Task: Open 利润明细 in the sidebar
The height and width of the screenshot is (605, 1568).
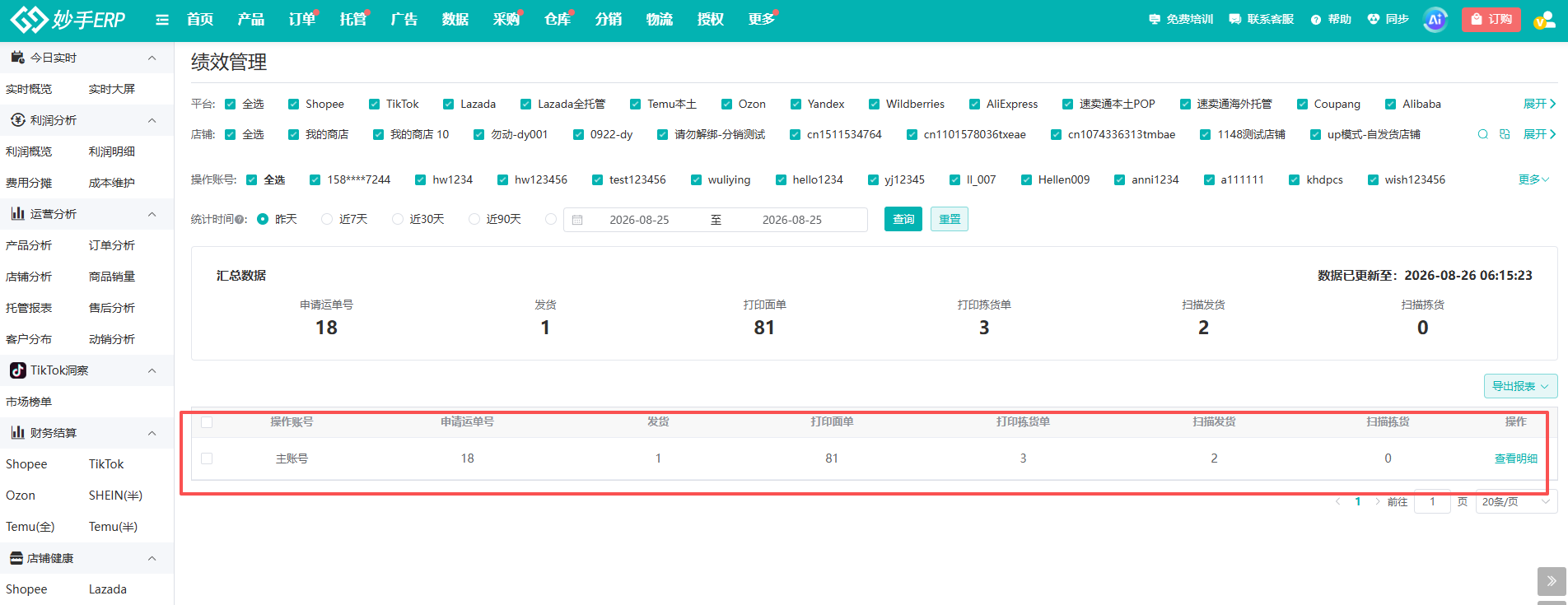Action: click(x=112, y=151)
